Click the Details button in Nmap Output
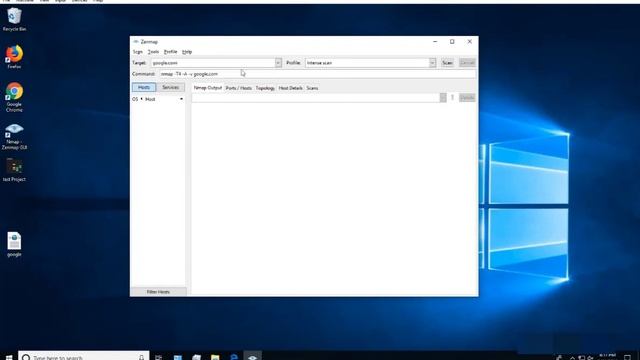 pos(467,98)
